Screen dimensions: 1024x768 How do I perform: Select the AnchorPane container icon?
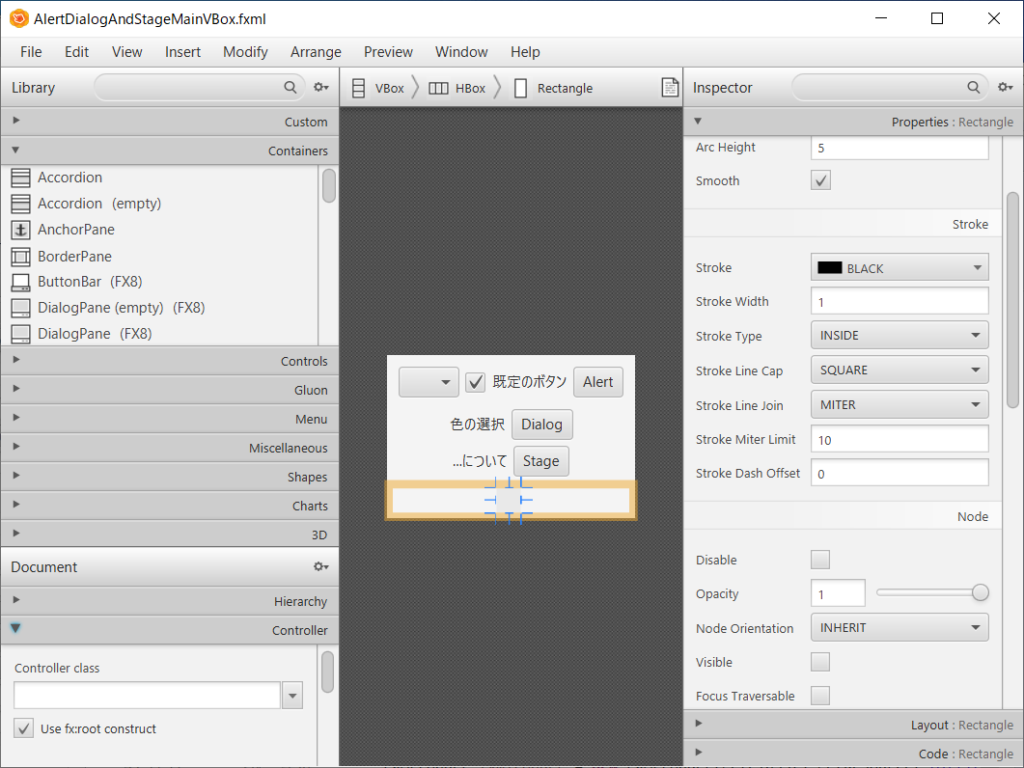(x=22, y=229)
